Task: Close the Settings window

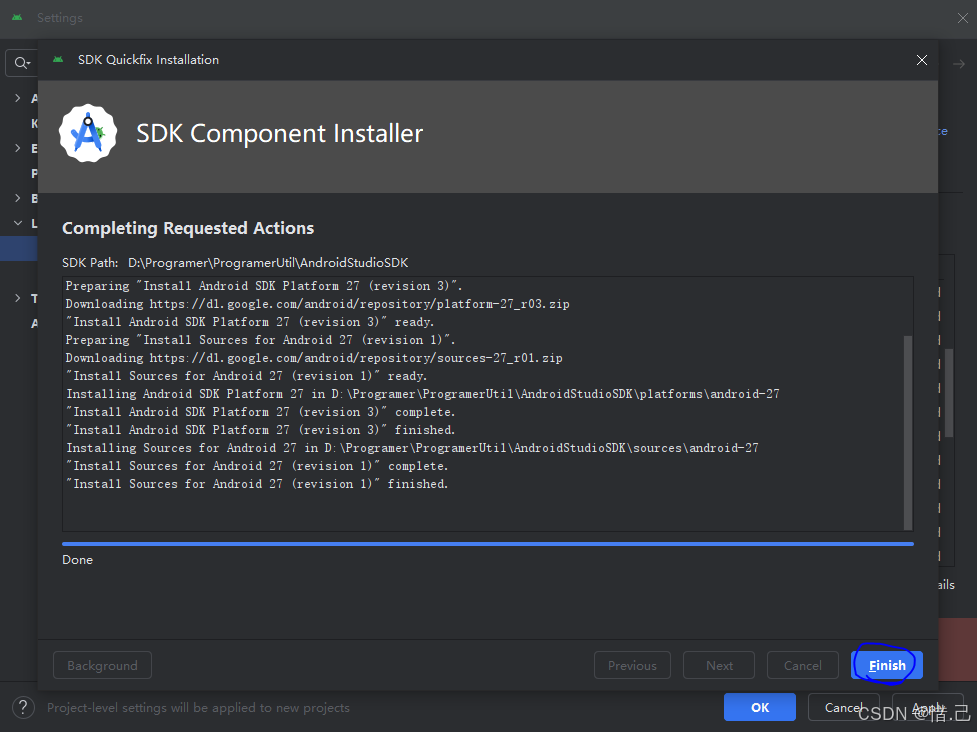Action: pos(963,18)
